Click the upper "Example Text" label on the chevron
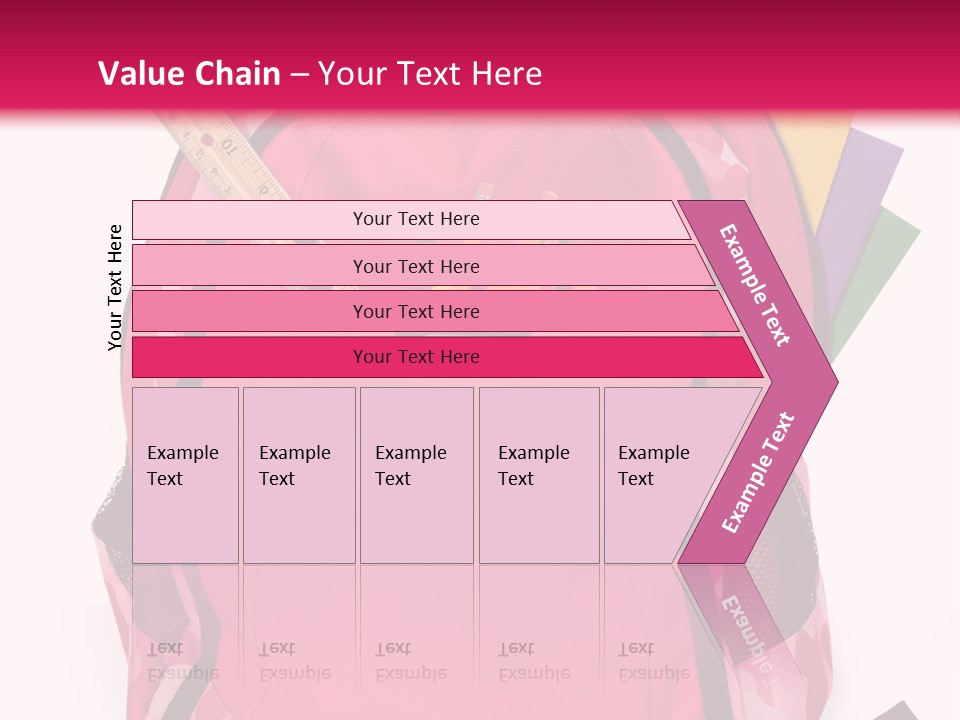This screenshot has width=960, height=720. (756, 285)
